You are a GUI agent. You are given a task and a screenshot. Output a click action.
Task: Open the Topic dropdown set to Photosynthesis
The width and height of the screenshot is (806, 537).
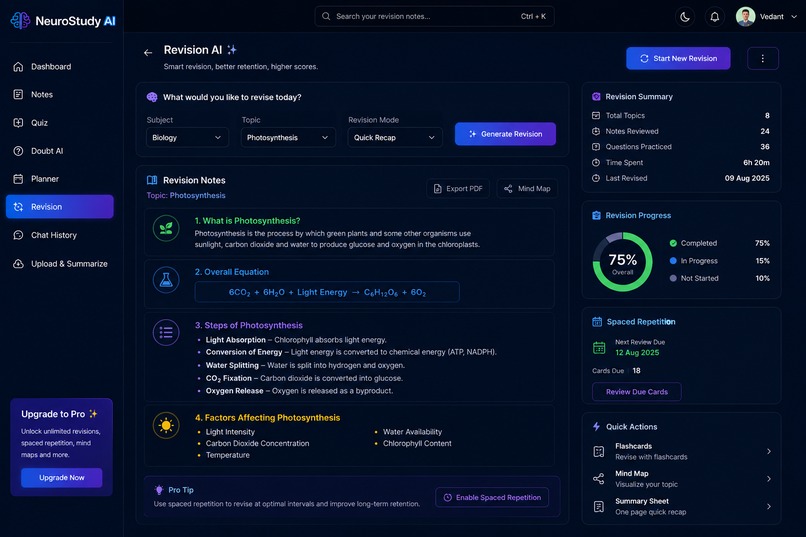(x=288, y=138)
